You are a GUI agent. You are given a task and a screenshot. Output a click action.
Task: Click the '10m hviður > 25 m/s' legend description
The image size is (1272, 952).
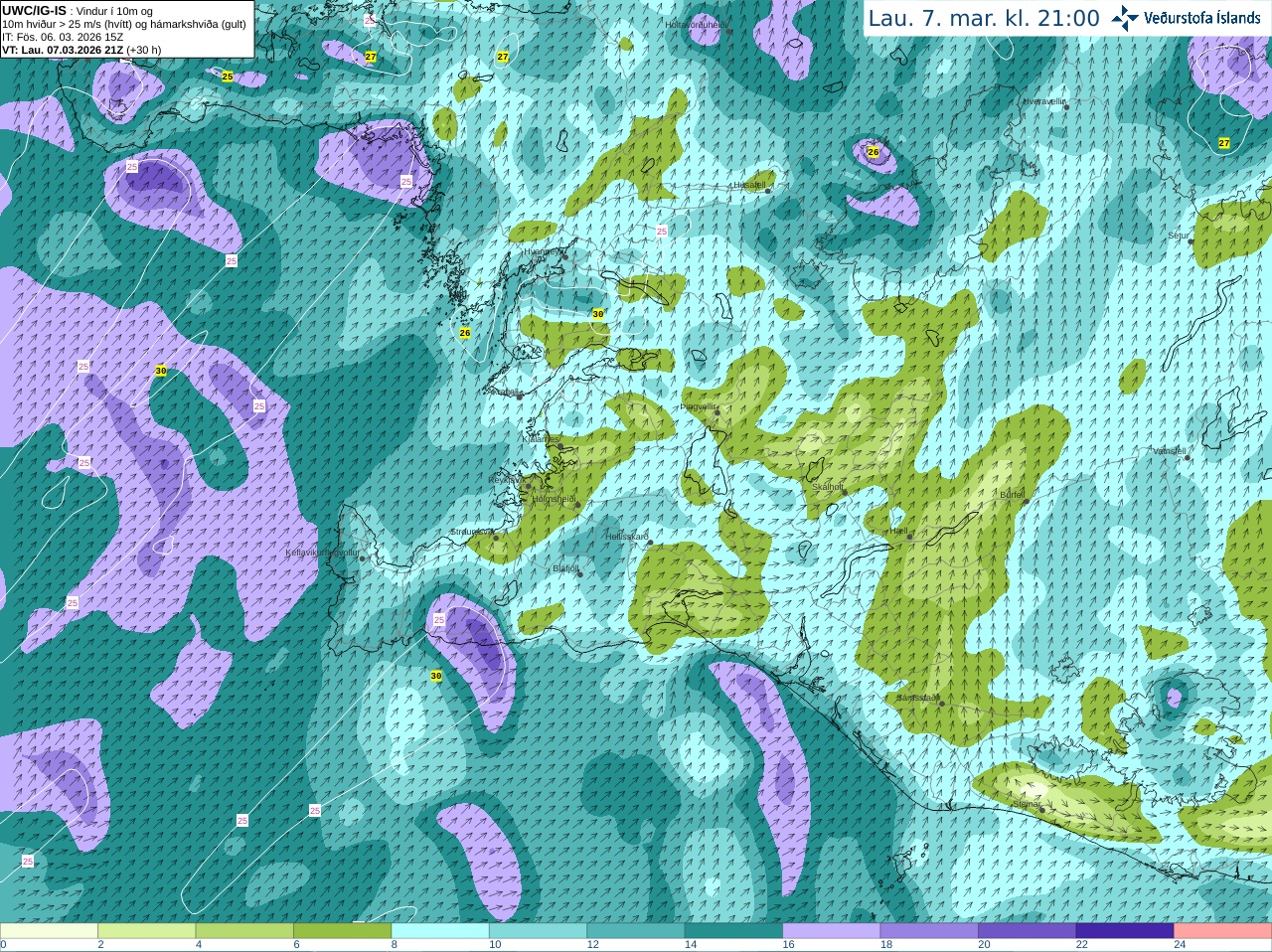coord(124,24)
